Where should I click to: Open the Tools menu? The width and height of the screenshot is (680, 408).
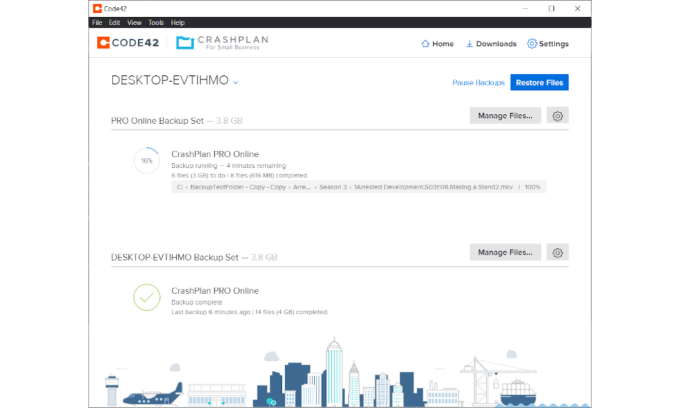(156, 23)
